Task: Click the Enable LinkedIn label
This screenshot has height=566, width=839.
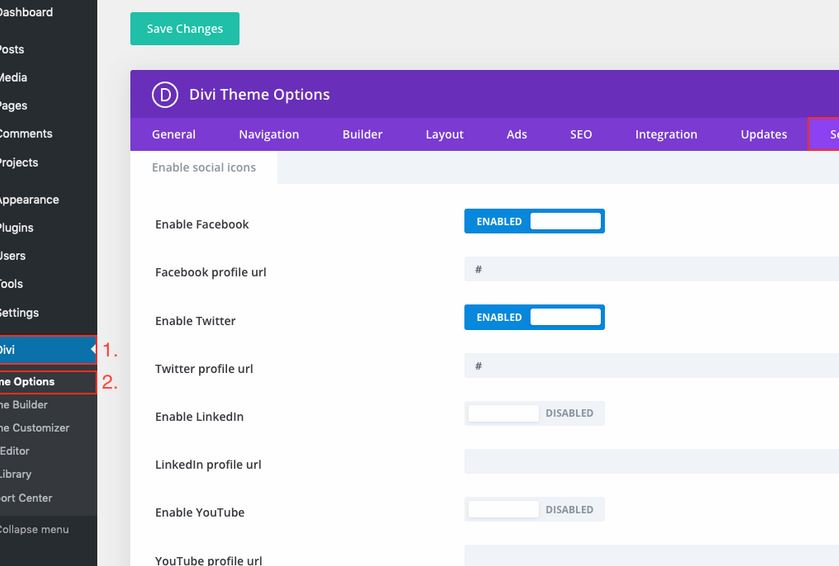Action: [199, 416]
